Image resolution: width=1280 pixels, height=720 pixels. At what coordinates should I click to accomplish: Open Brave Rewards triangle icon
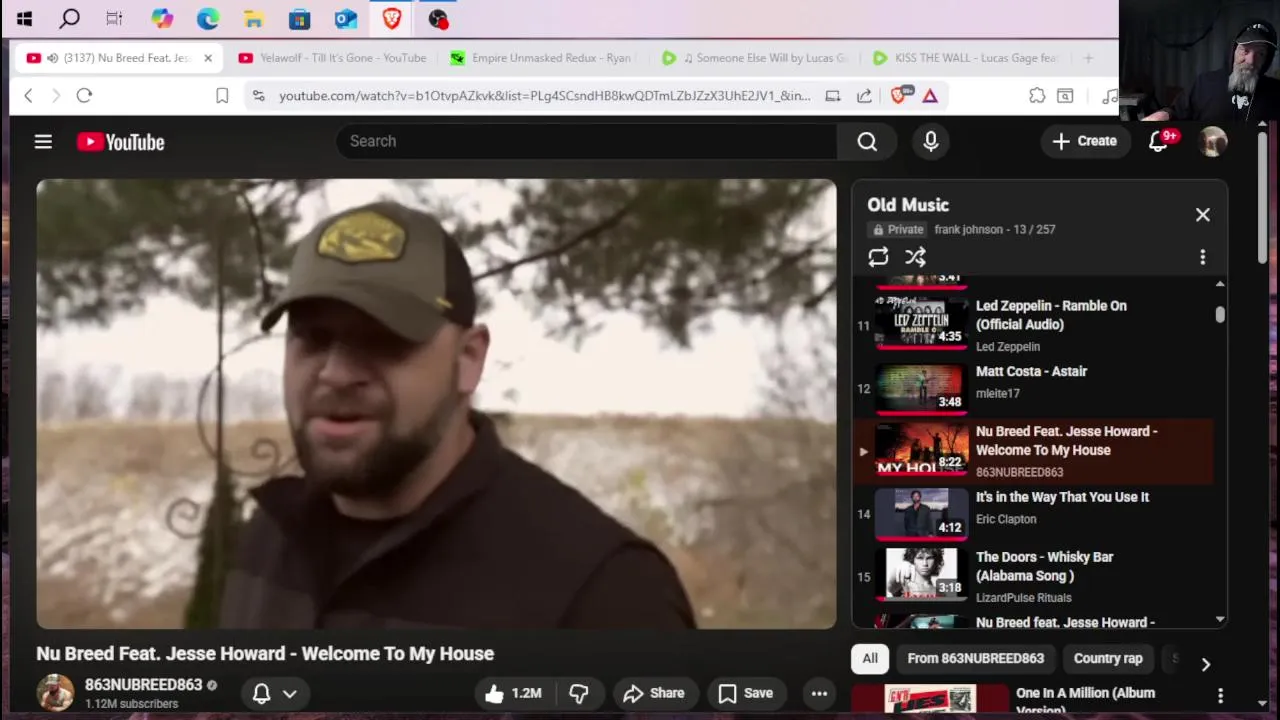[930, 95]
